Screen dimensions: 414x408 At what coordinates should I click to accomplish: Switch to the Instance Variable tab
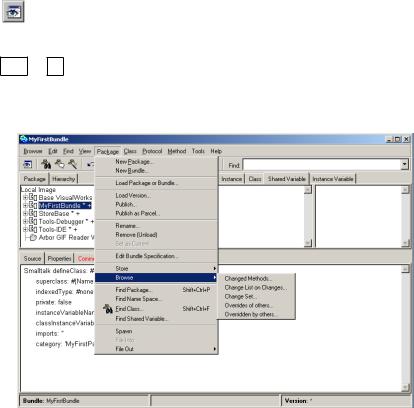(x=333, y=179)
